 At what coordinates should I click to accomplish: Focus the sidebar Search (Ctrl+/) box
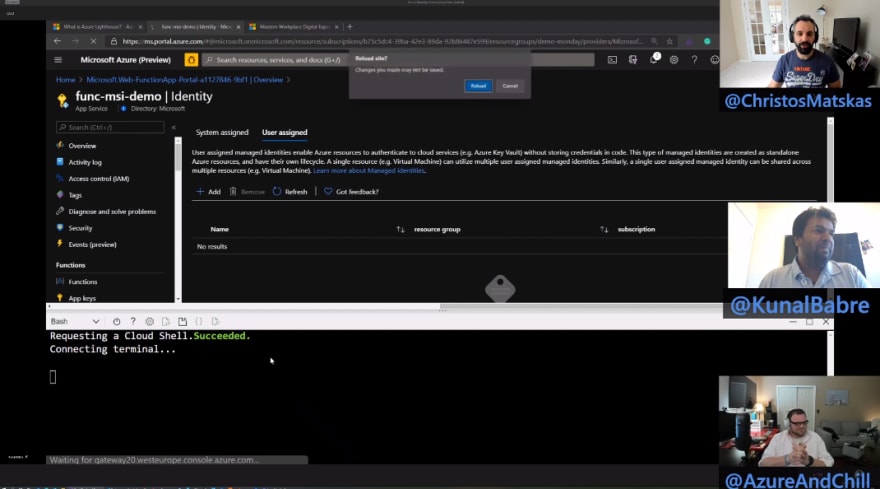110,127
